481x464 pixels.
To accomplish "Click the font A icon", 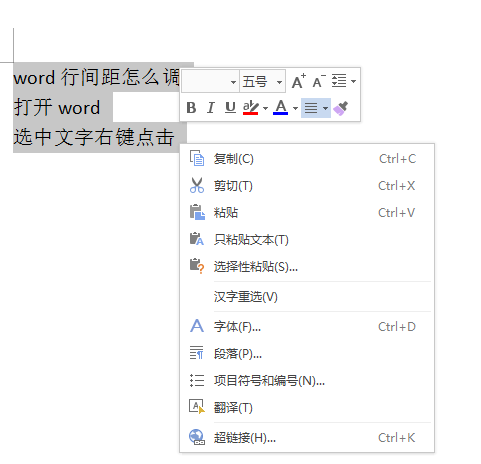I will tap(197, 326).
